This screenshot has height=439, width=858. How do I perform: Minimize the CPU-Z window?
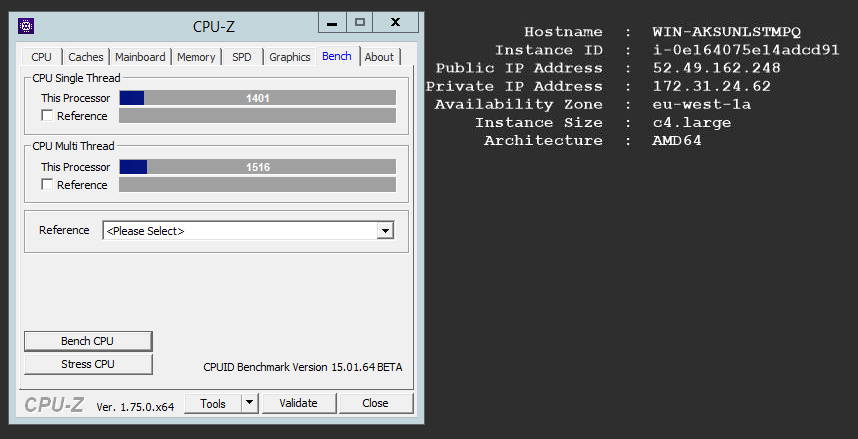pos(332,23)
